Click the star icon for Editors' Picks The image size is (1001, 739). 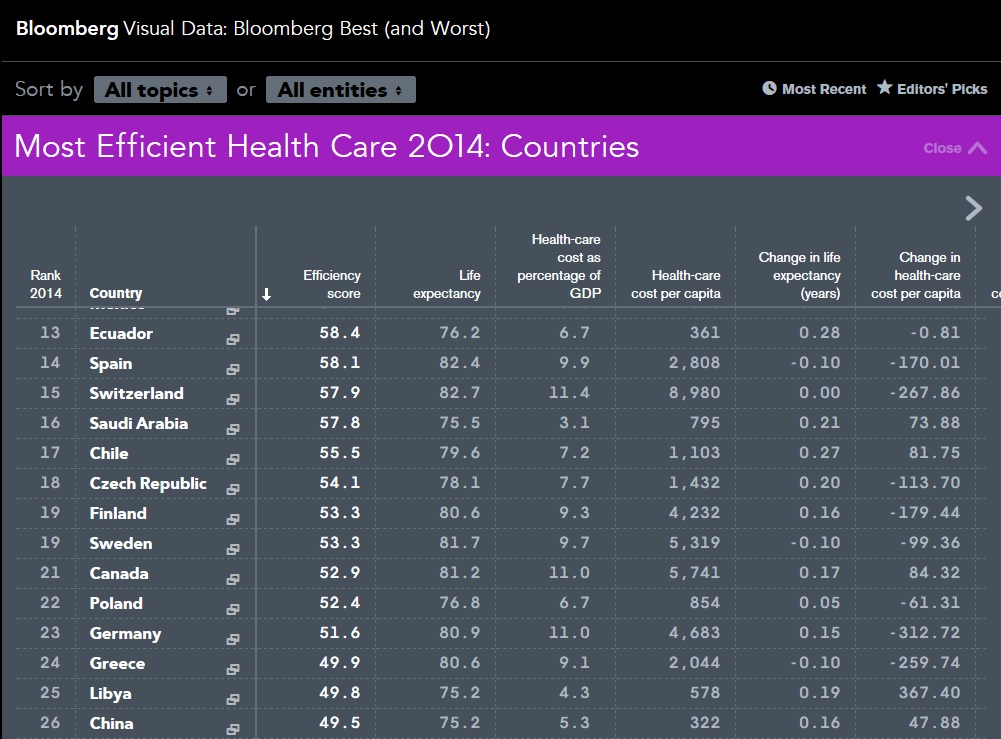click(884, 88)
